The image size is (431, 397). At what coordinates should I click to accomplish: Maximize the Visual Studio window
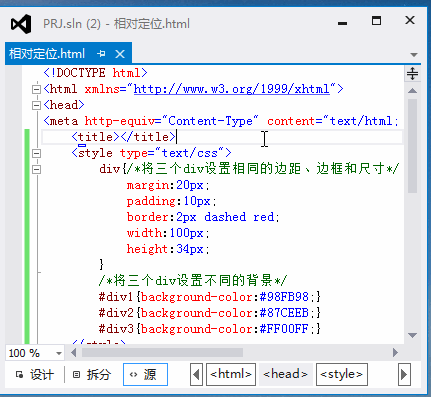pos(376,21)
